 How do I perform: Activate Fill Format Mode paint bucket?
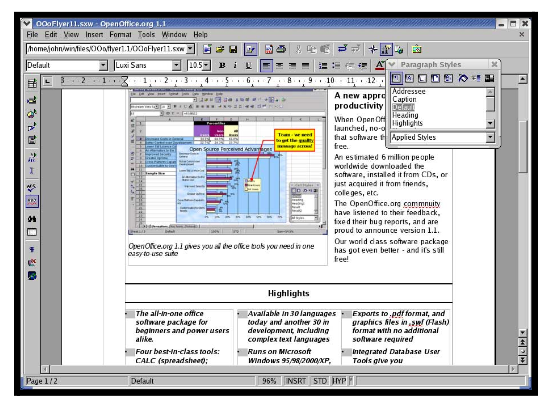(x=463, y=78)
